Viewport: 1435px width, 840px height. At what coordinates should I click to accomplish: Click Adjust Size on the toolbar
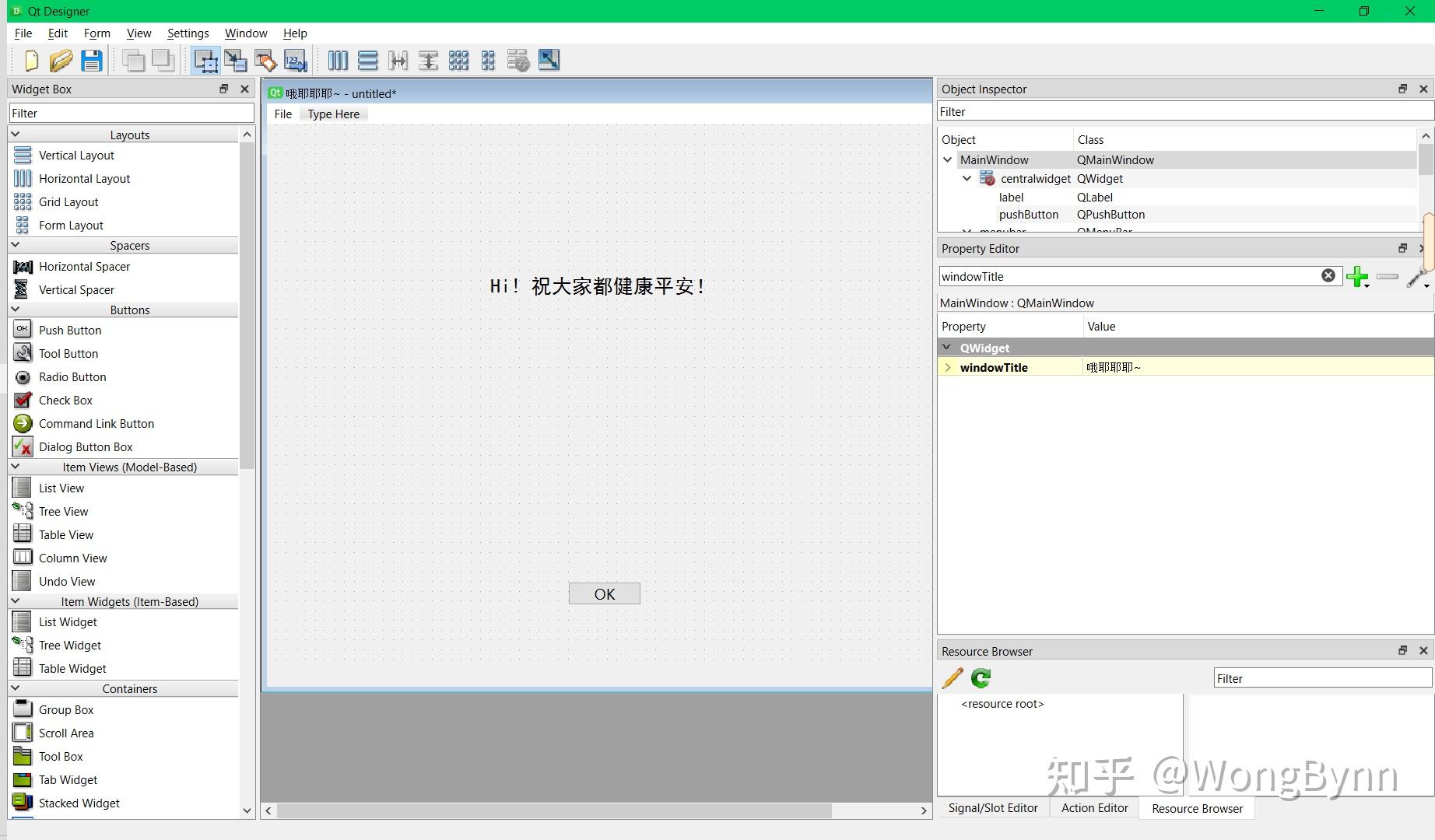(549, 61)
